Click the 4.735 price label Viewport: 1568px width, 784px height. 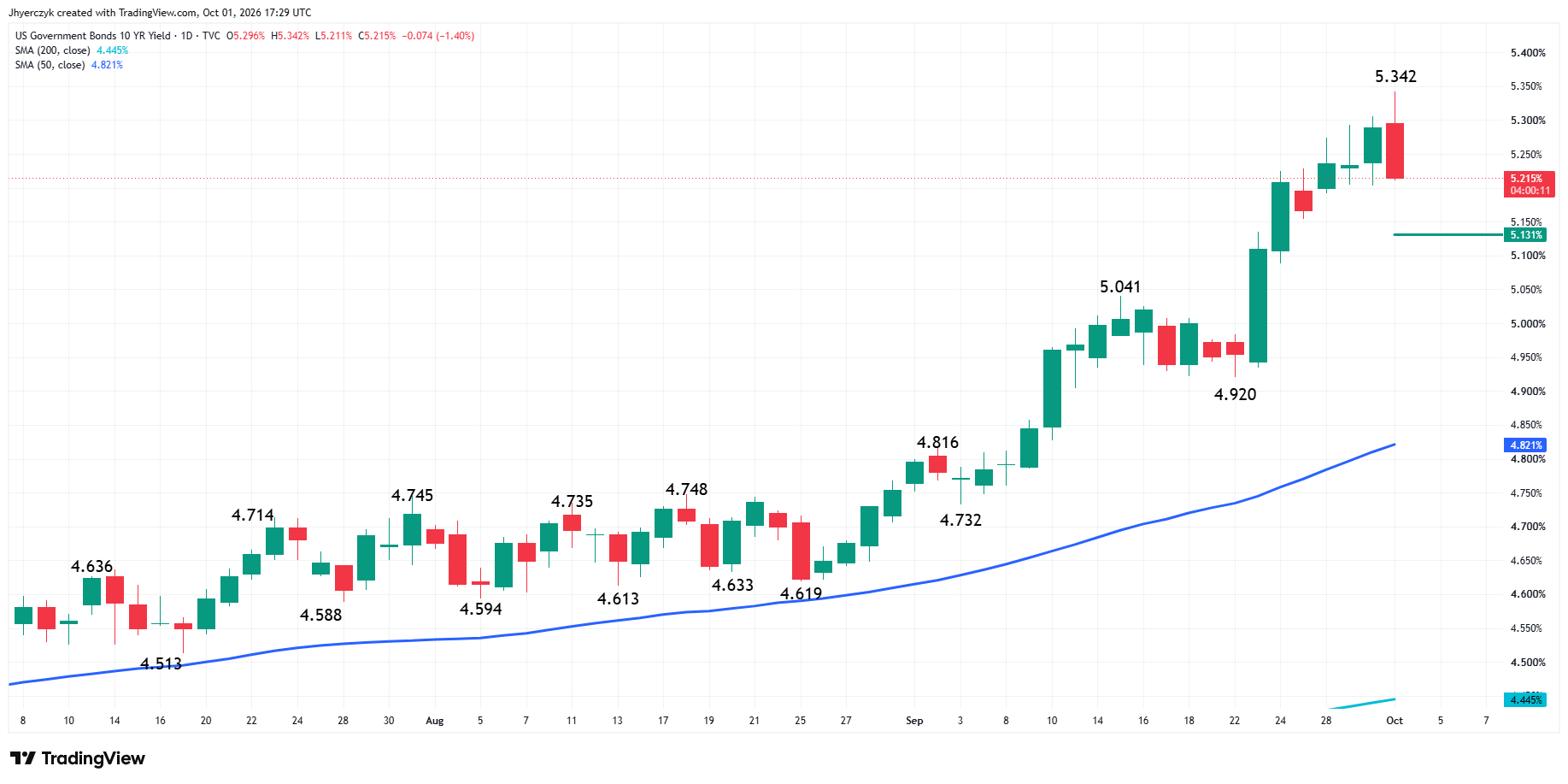pyautogui.click(x=572, y=502)
